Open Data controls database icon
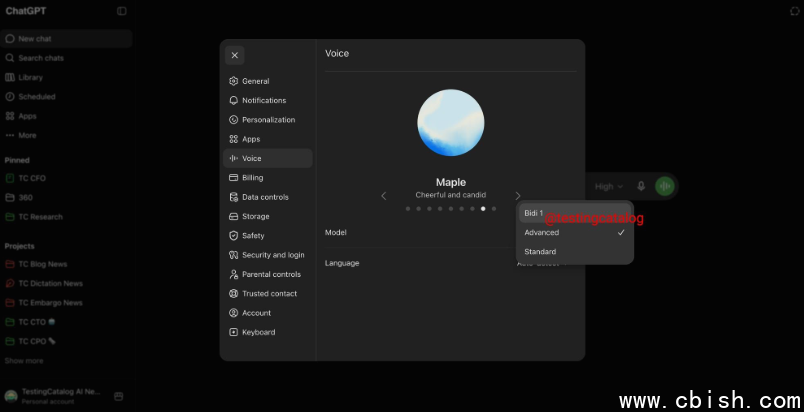The height and width of the screenshot is (412, 804). click(233, 197)
